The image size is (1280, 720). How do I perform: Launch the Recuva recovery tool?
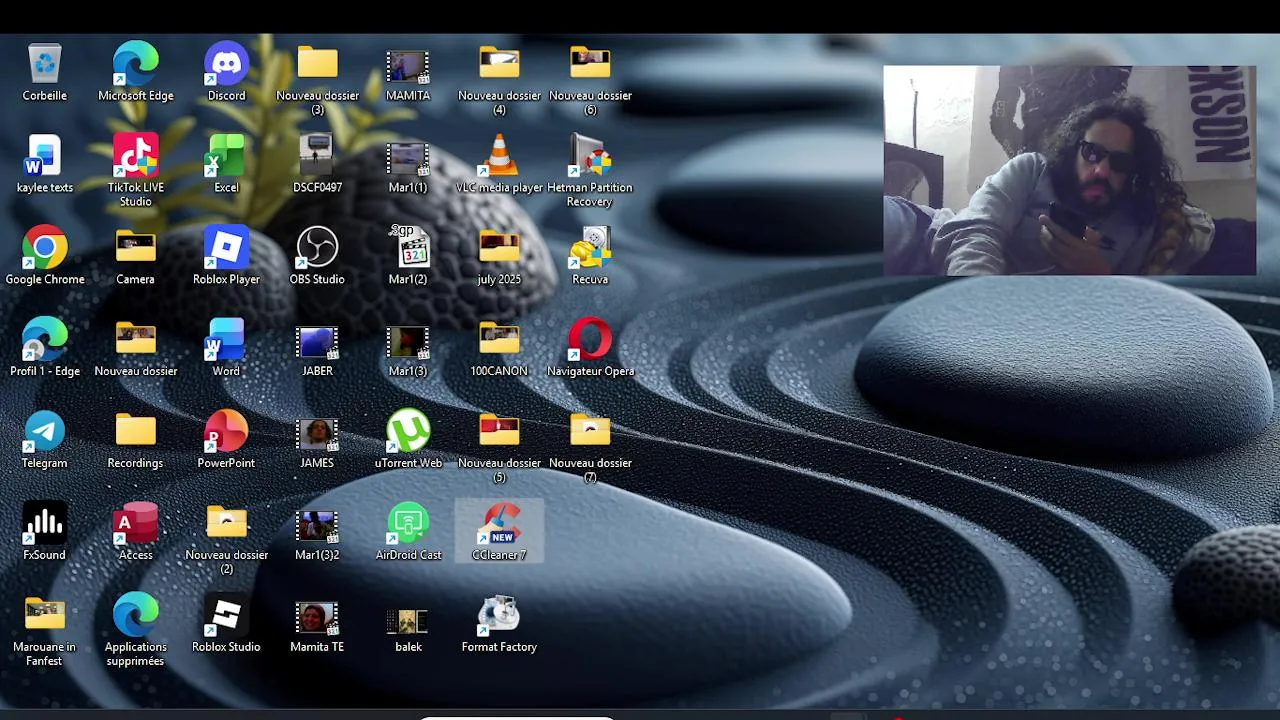click(590, 248)
